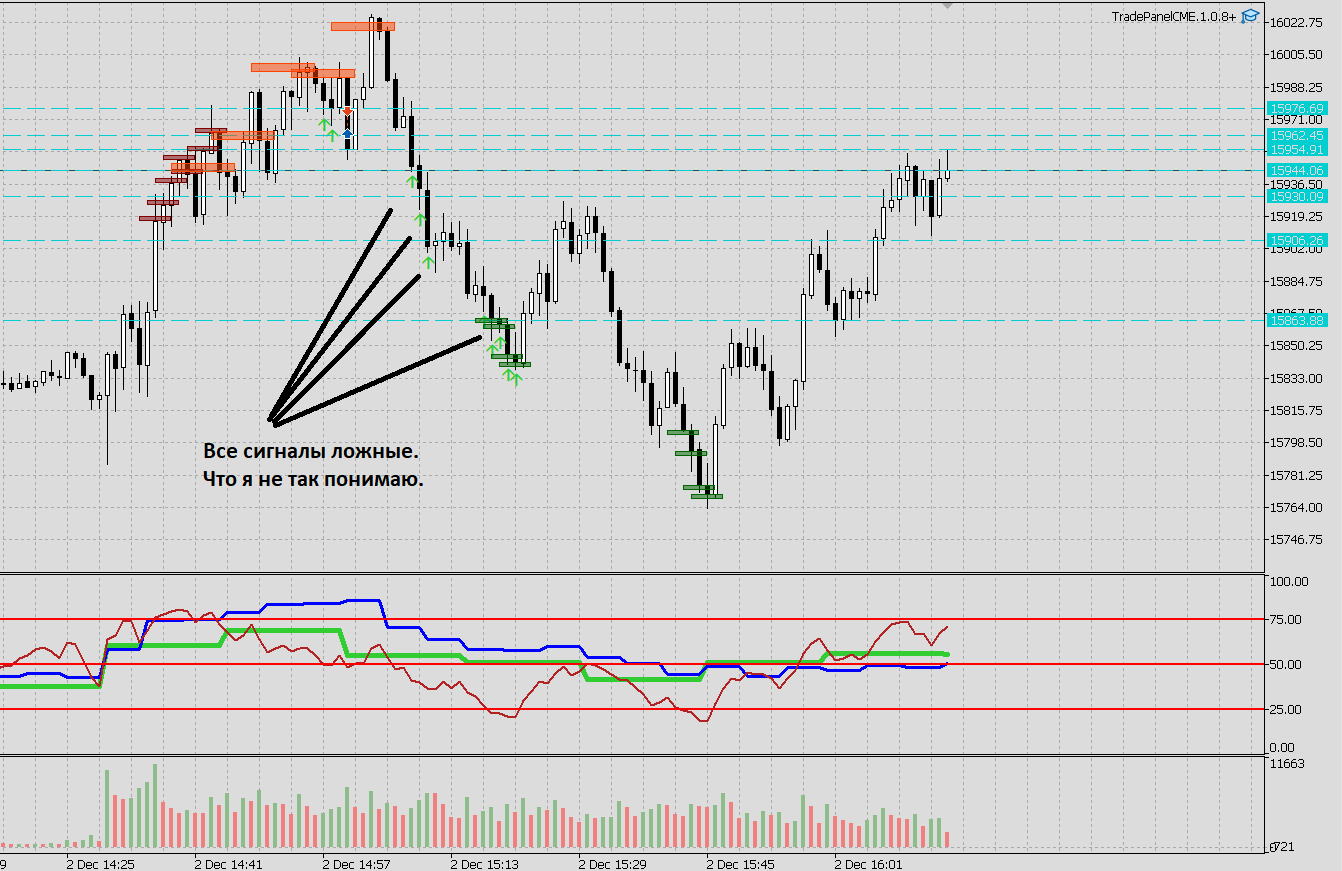Click the 2 Dec 14:57 time label
The image size is (1342, 871).
357,863
